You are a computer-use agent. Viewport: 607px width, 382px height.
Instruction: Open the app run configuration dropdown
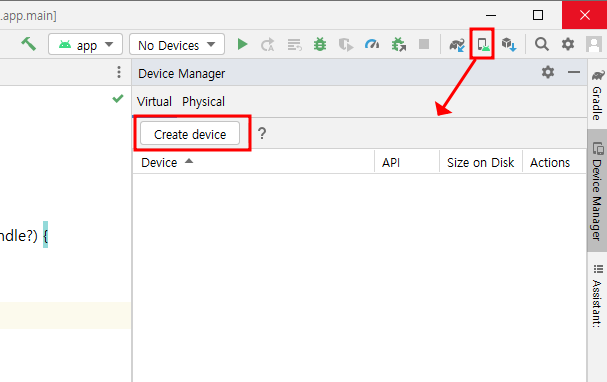click(85, 45)
